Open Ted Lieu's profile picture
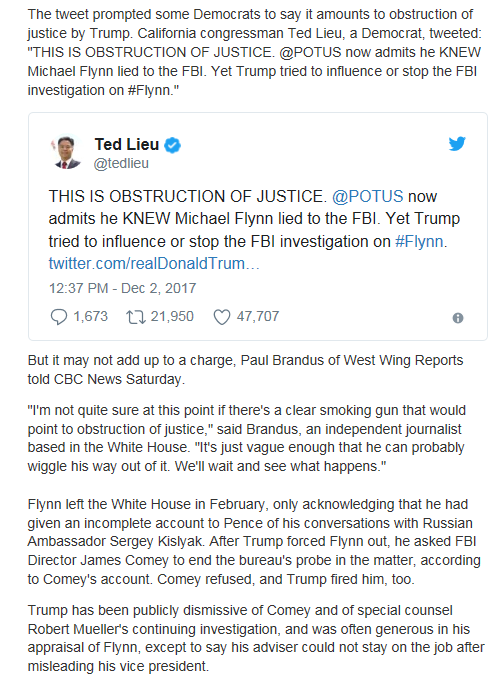The image size is (502, 683). click(67, 152)
